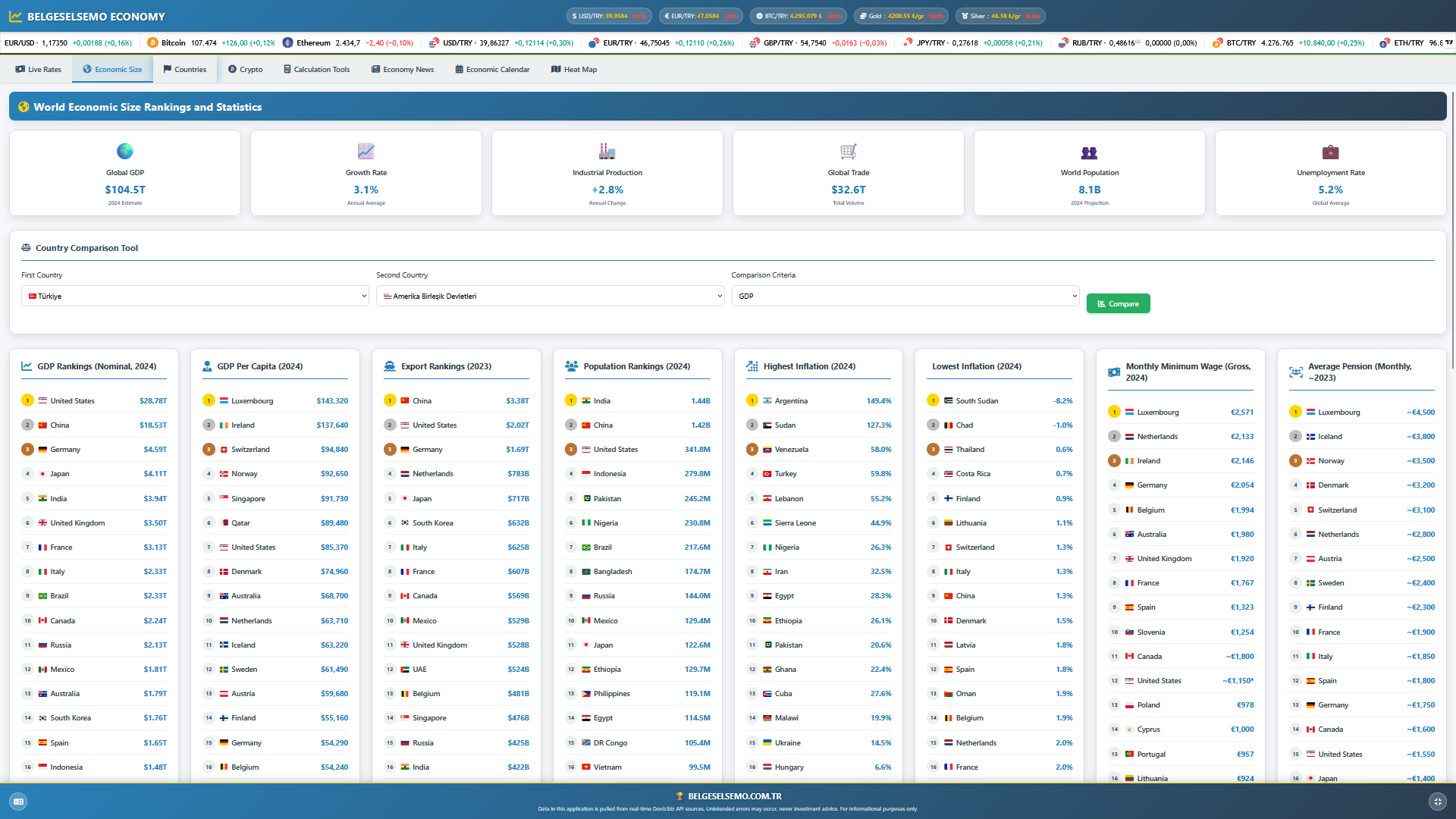Expand the Comparison Criteria GDP dropdown

[x=905, y=297]
